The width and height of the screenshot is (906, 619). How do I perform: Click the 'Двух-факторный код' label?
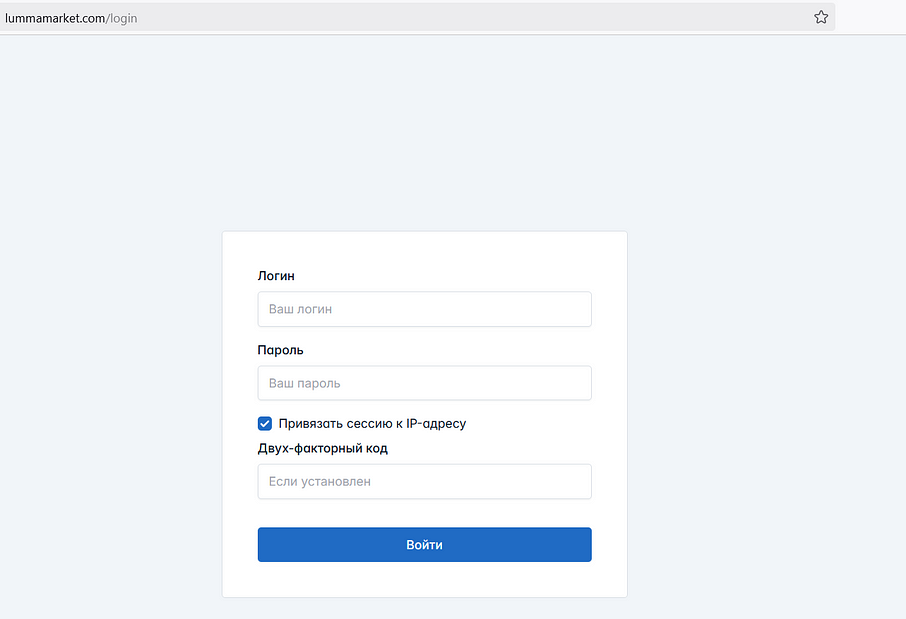tap(322, 448)
